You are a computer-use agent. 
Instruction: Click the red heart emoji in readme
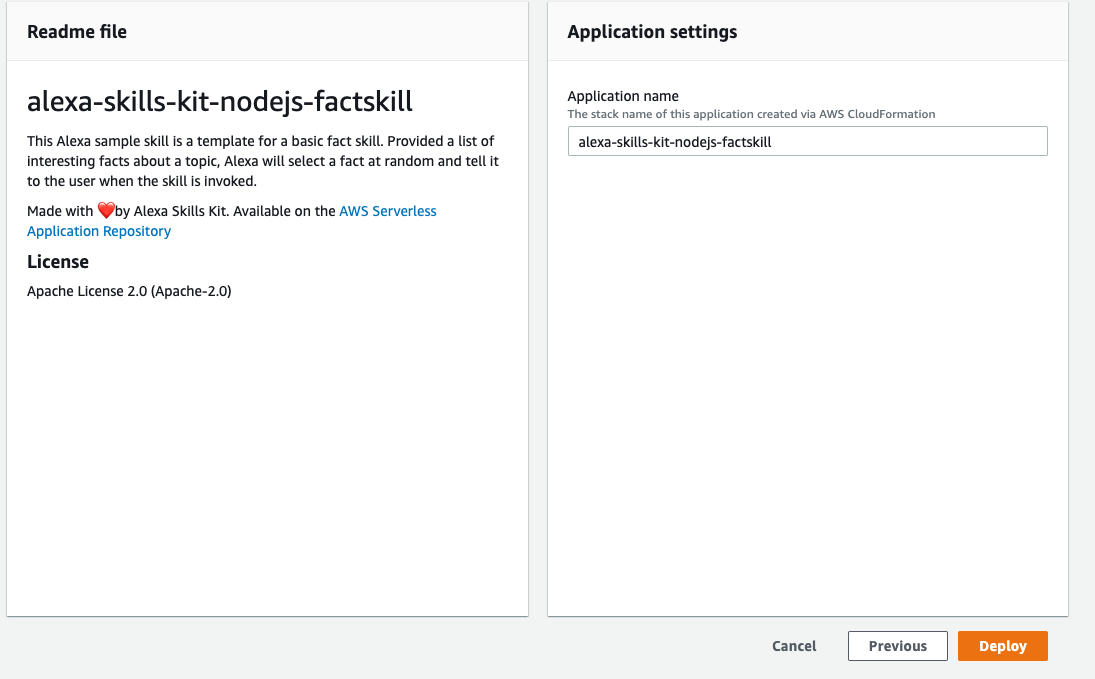(x=105, y=210)
